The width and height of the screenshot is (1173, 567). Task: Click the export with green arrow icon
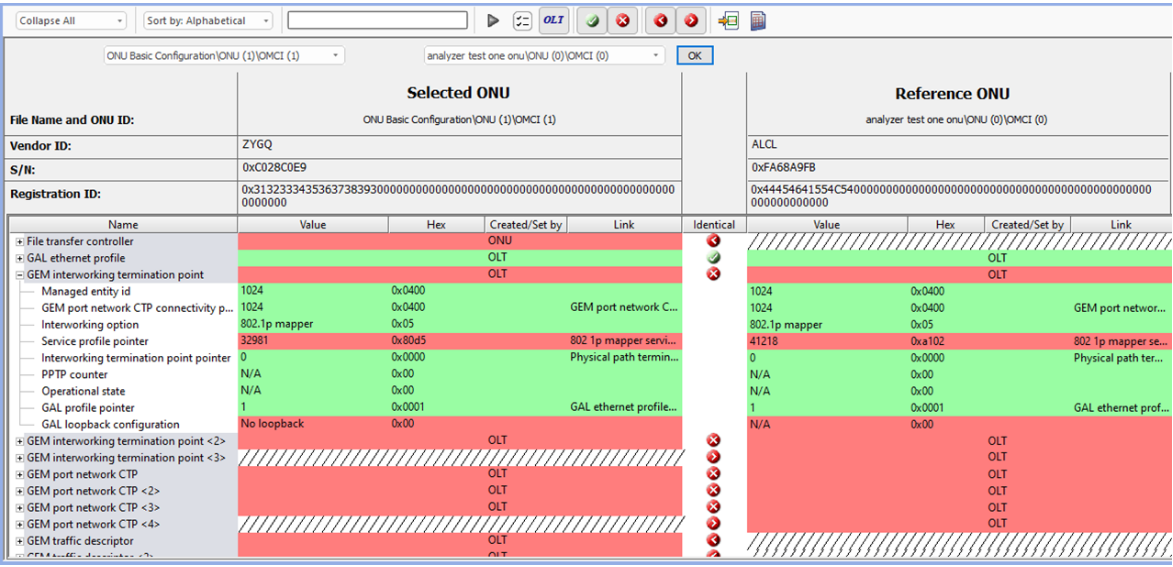coord(729,20)
